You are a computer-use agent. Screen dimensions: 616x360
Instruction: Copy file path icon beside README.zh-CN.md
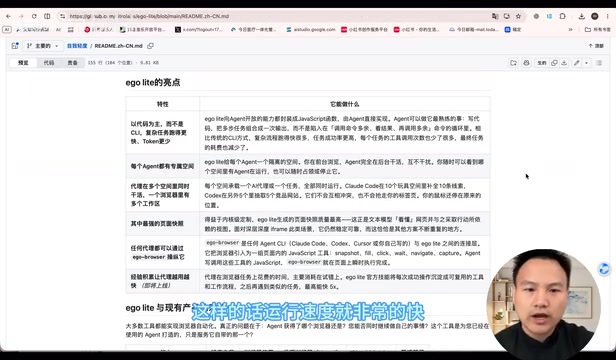[x=150, y=46]
